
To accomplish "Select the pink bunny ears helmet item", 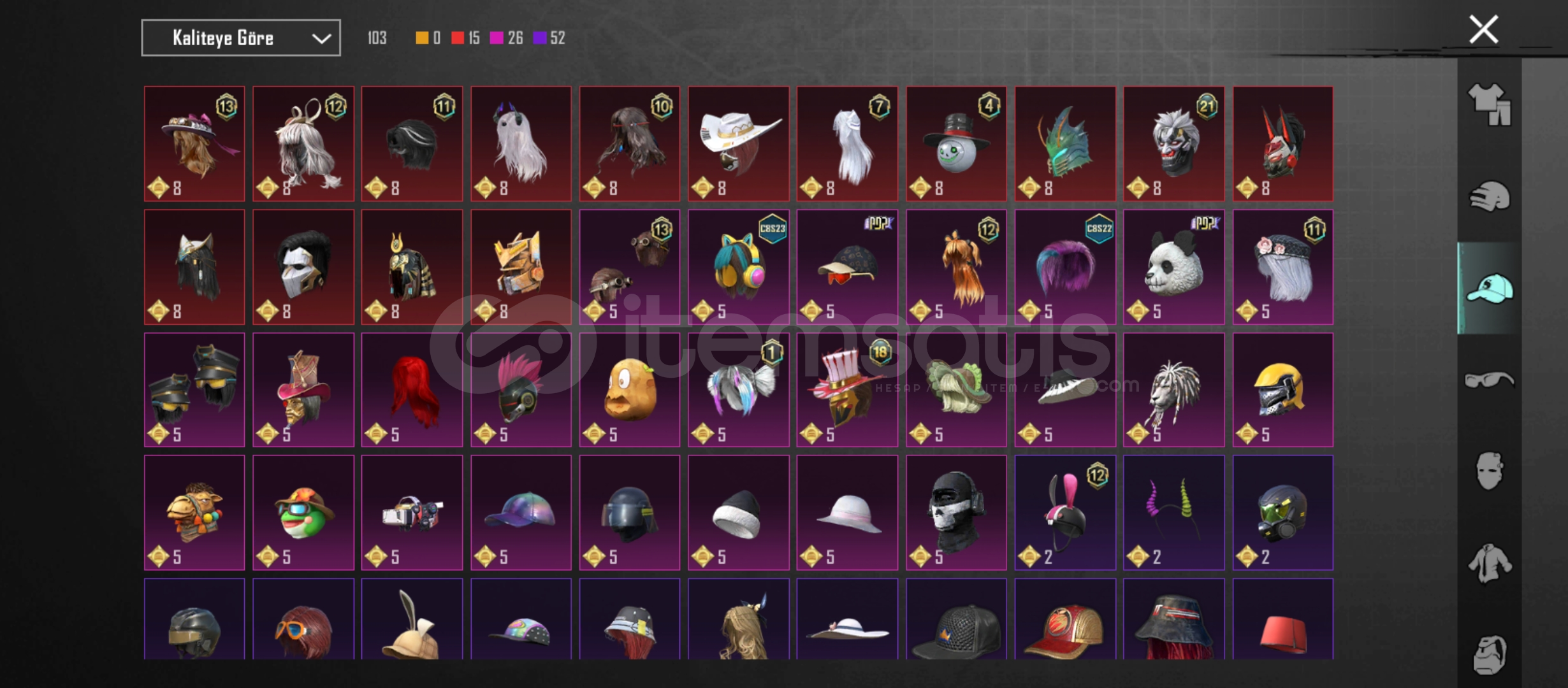I will click(1065, 513).
